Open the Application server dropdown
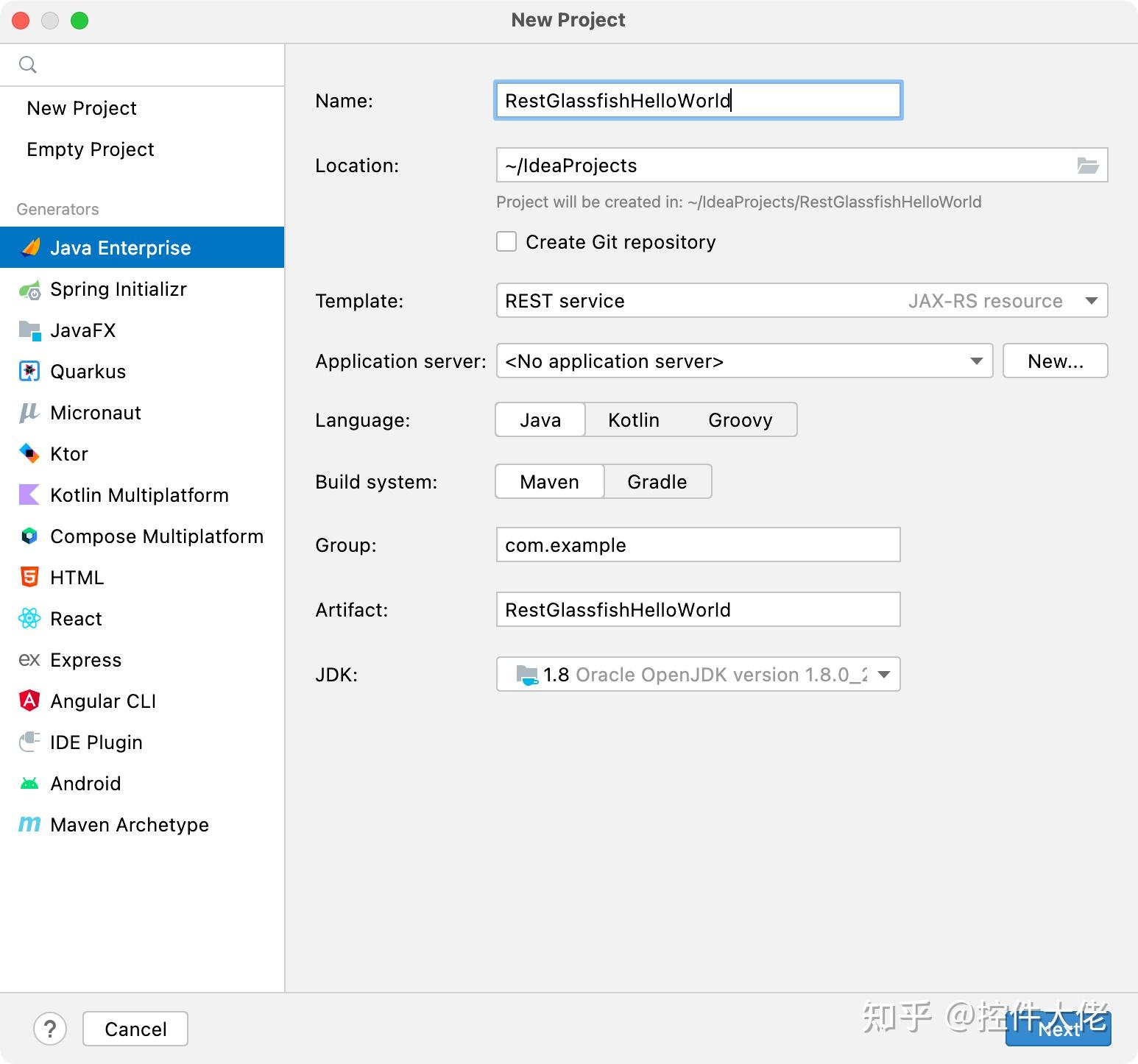1138x1064 pixels. [976, 361]
